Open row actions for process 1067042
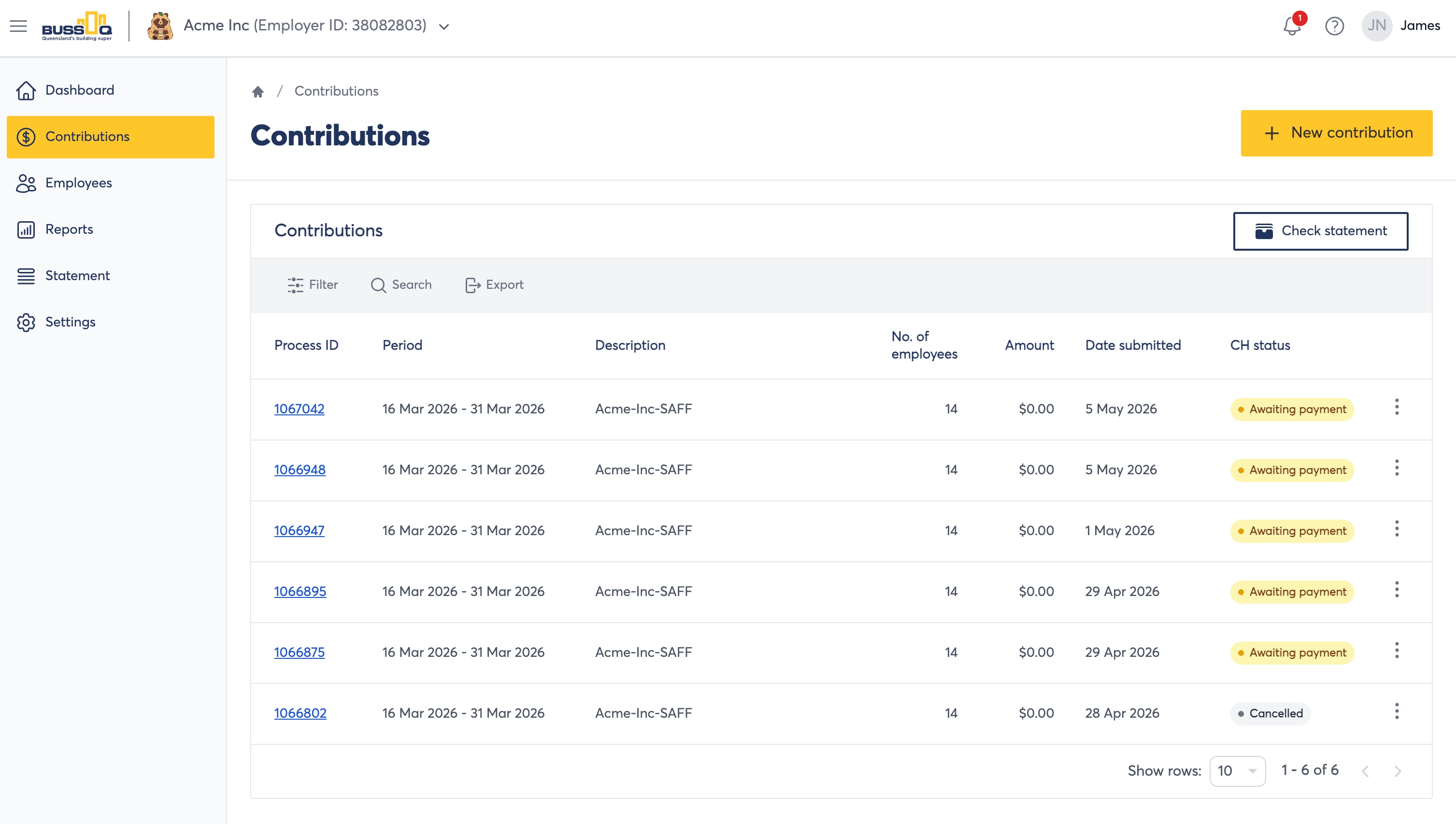The width and height of the screenshot is (1456, 824). click(x=1397, y=408)
